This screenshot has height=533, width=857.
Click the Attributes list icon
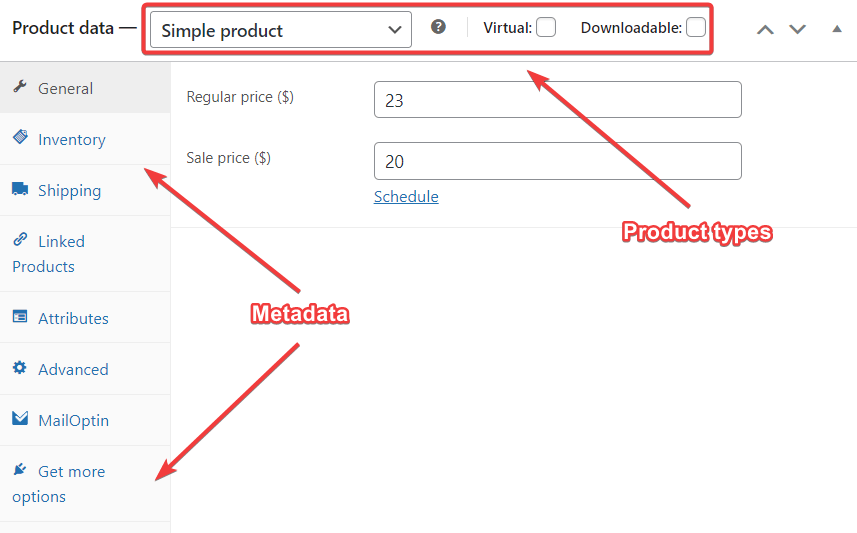coord(20,317)
